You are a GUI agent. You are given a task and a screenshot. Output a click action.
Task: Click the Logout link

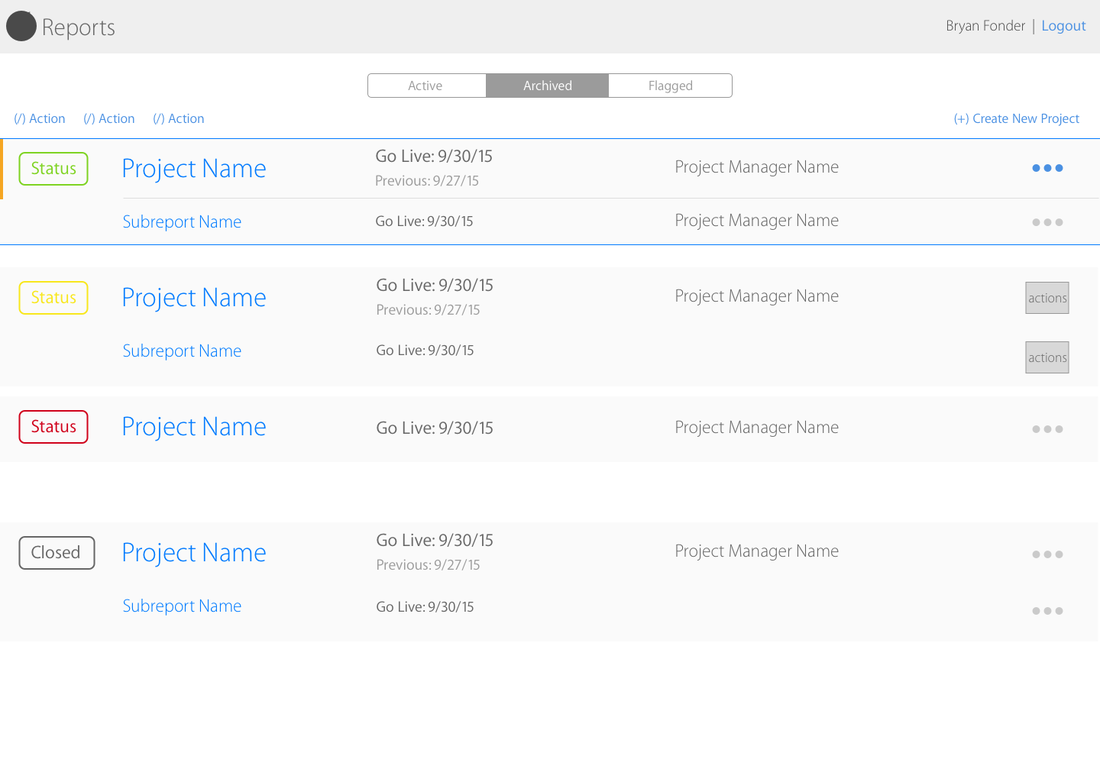coord(1064,26)
